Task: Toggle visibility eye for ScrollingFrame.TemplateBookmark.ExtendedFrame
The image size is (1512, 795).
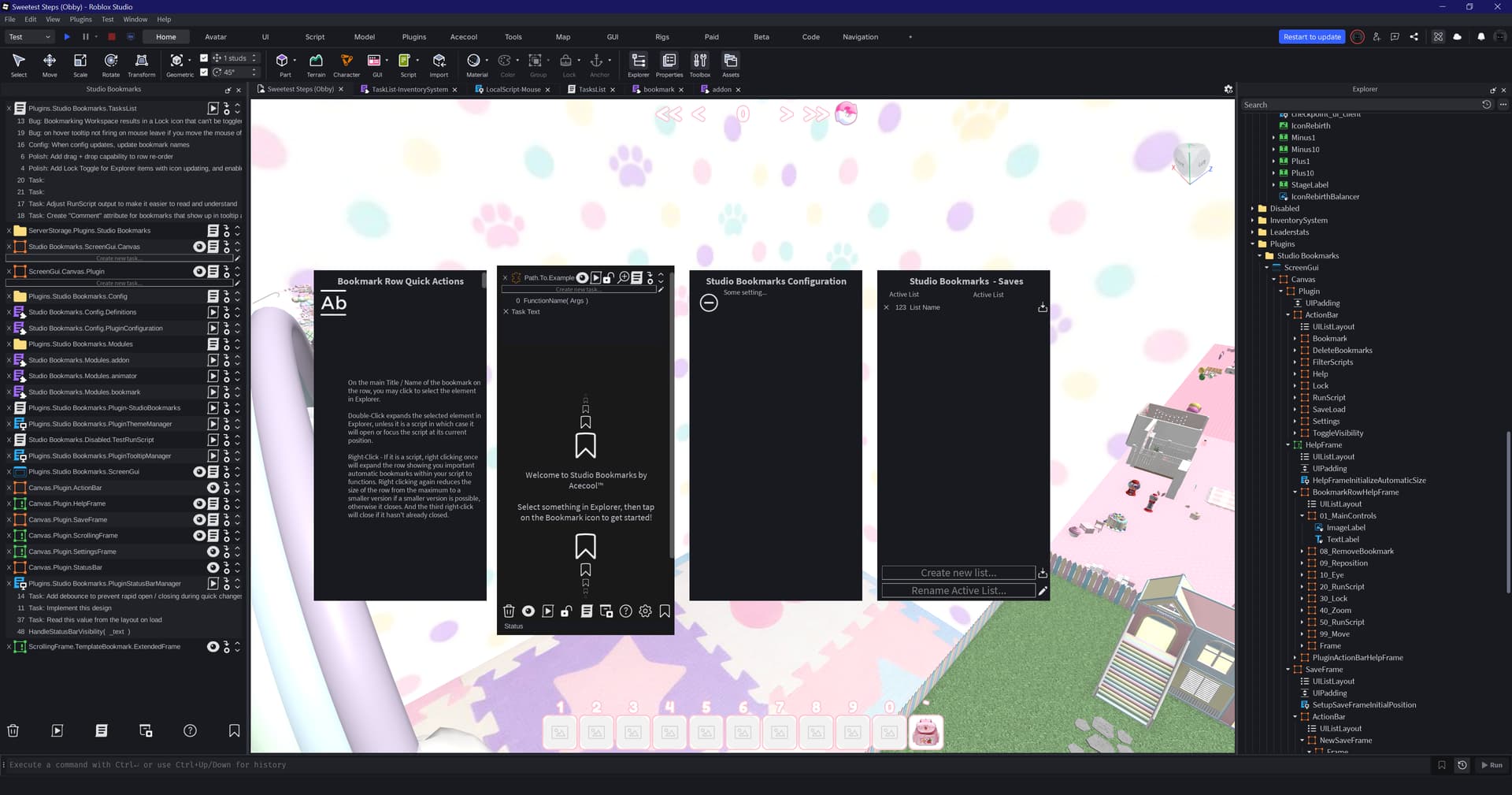Action: coord(213,647)
